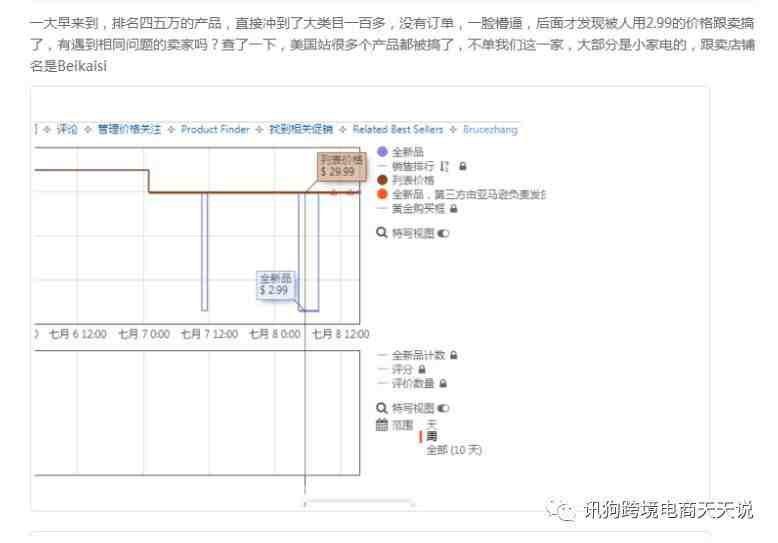The width and height of the screenshot is (778, 543).
Task: Open the Product Finder link
Action: (x=215, y=130)
